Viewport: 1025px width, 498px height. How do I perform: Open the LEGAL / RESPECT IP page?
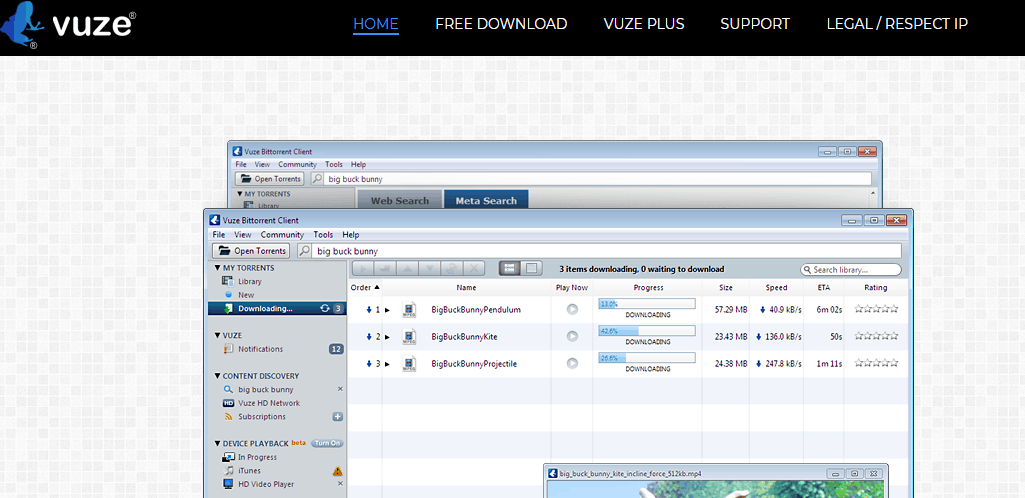tap(897, 24)
